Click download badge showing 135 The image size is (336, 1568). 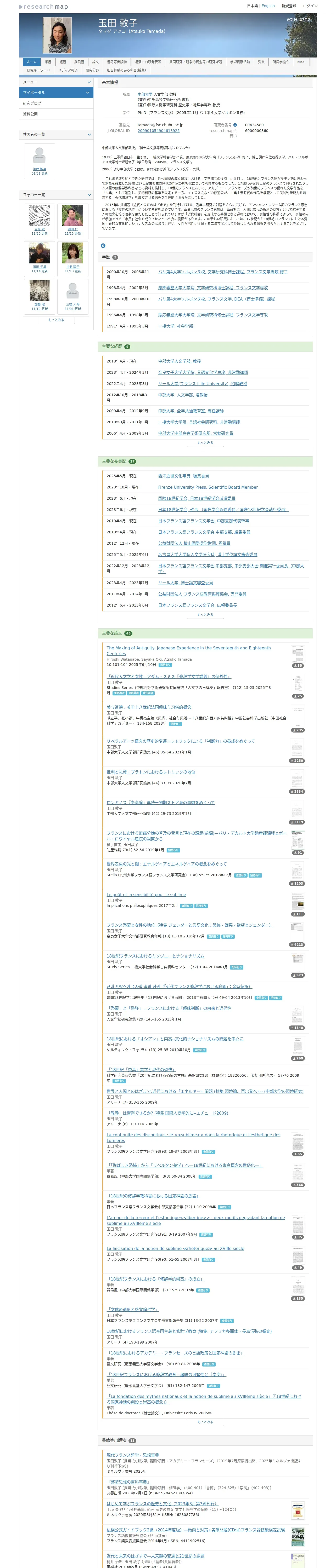[x=298, y=1298]
